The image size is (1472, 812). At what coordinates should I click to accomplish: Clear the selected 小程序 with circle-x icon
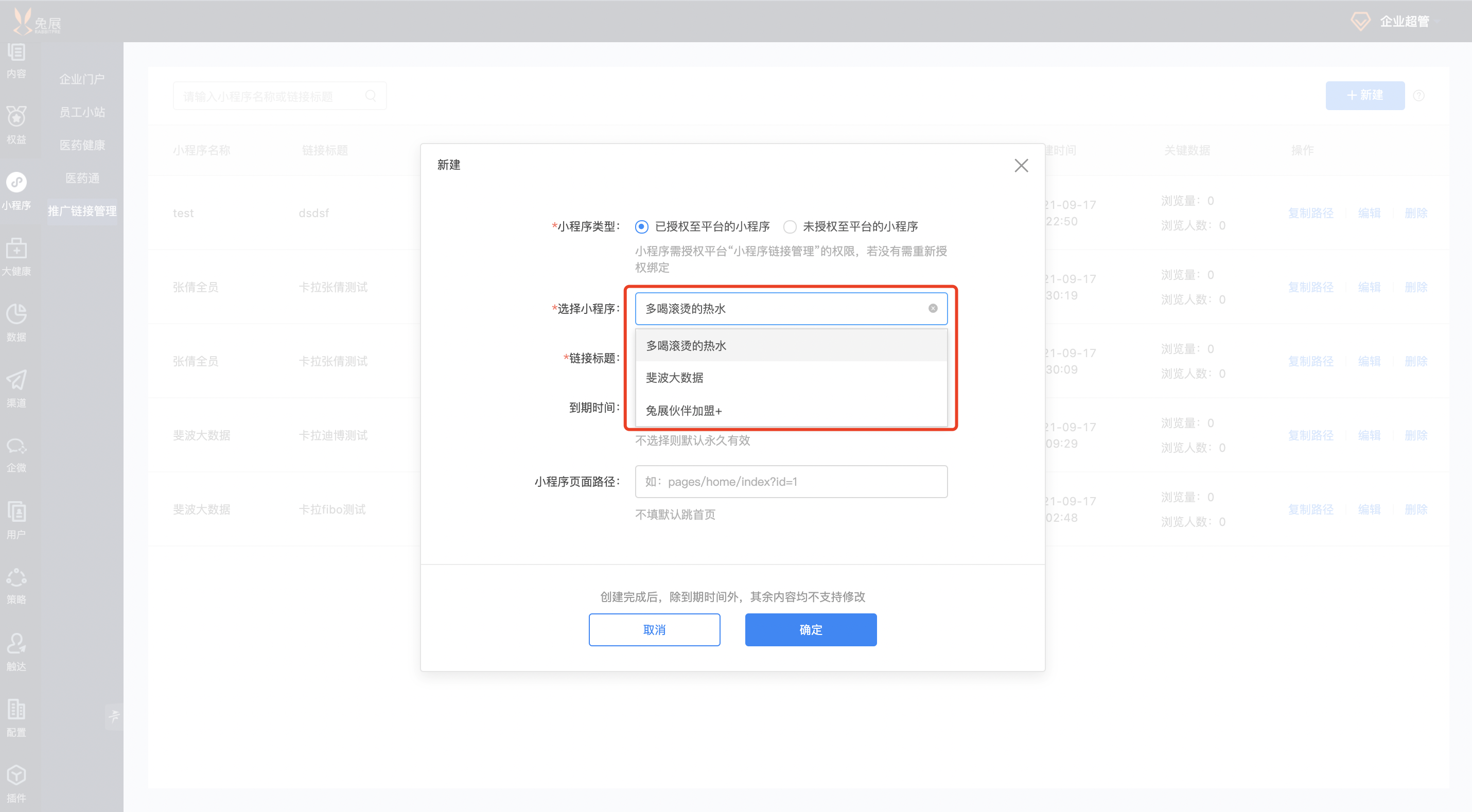click(933, 308)
